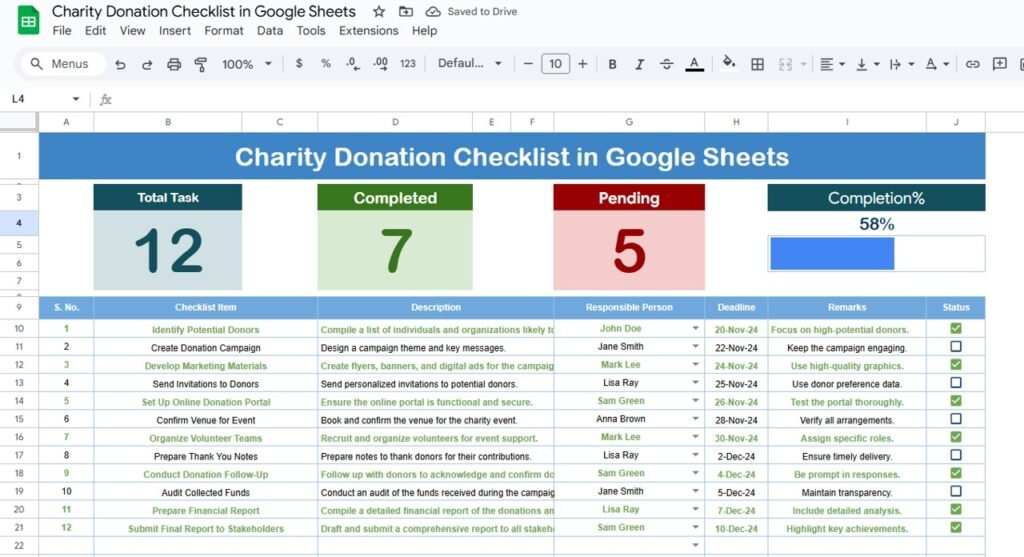Open the borders tool

coord(757,64)
